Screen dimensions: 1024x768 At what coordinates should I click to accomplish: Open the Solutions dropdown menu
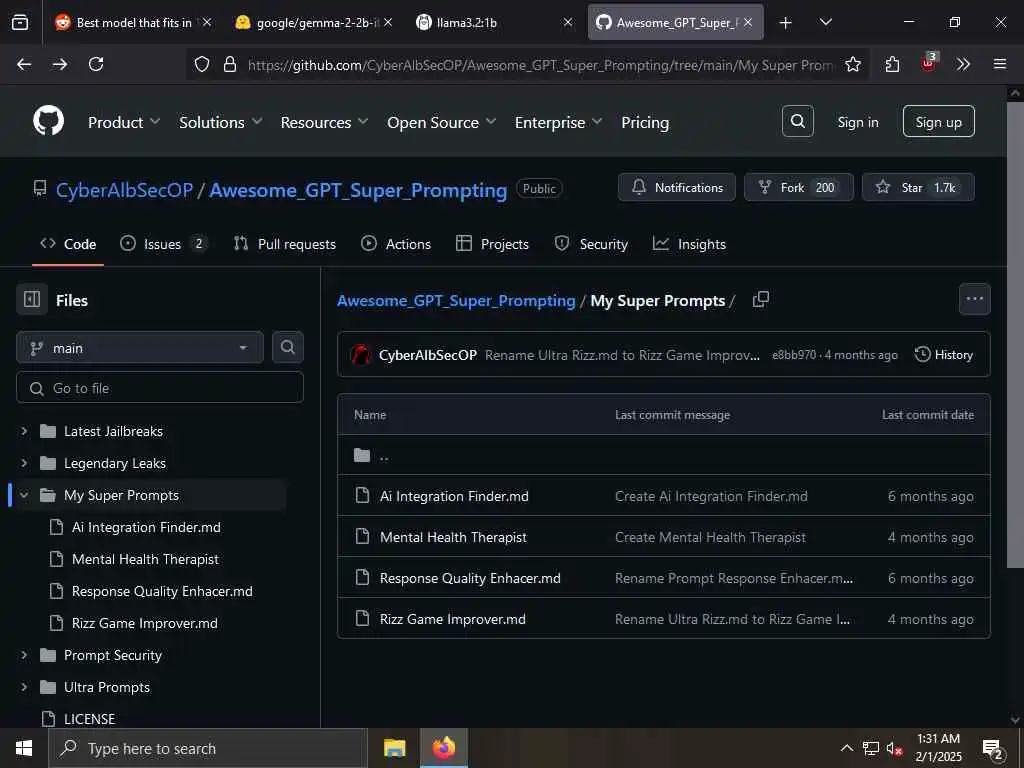click(220, 122)
